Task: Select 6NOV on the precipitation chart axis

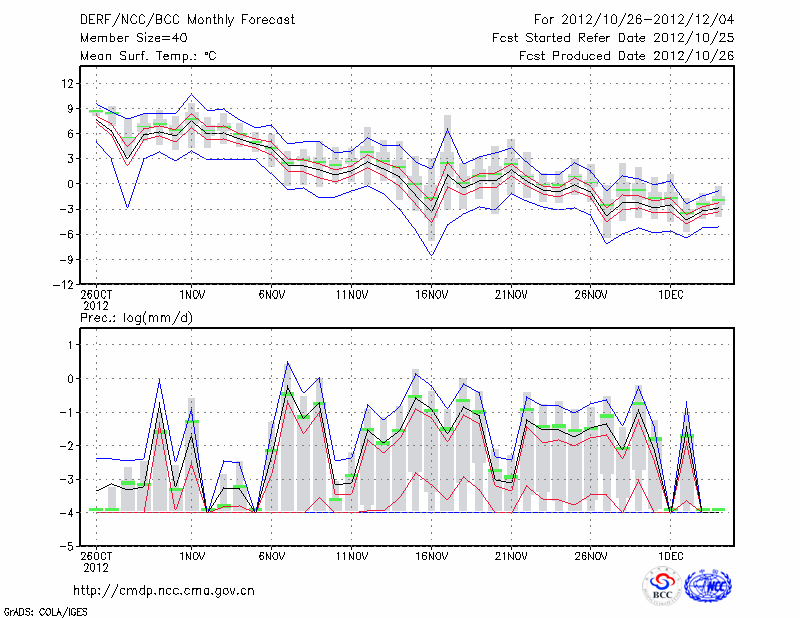Action: [271, 558]
